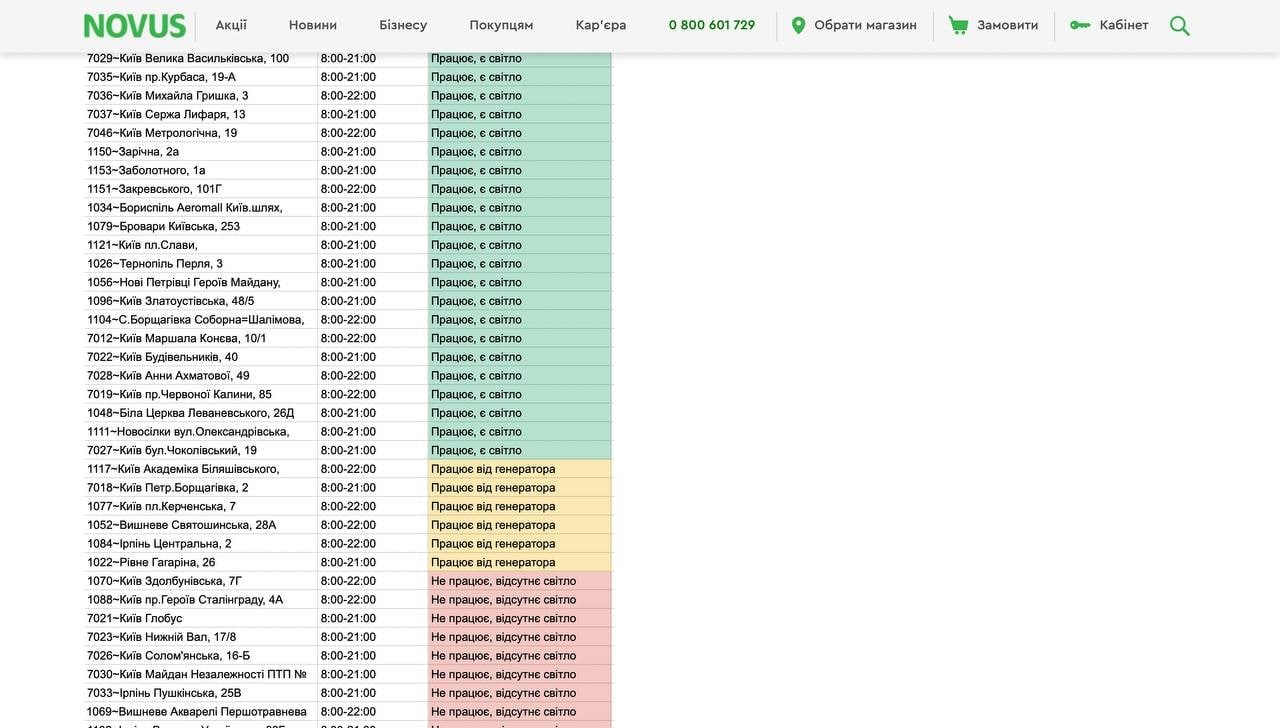Go to the Новини section
This screenshot has height=728, width=1280.
[313, 25]
